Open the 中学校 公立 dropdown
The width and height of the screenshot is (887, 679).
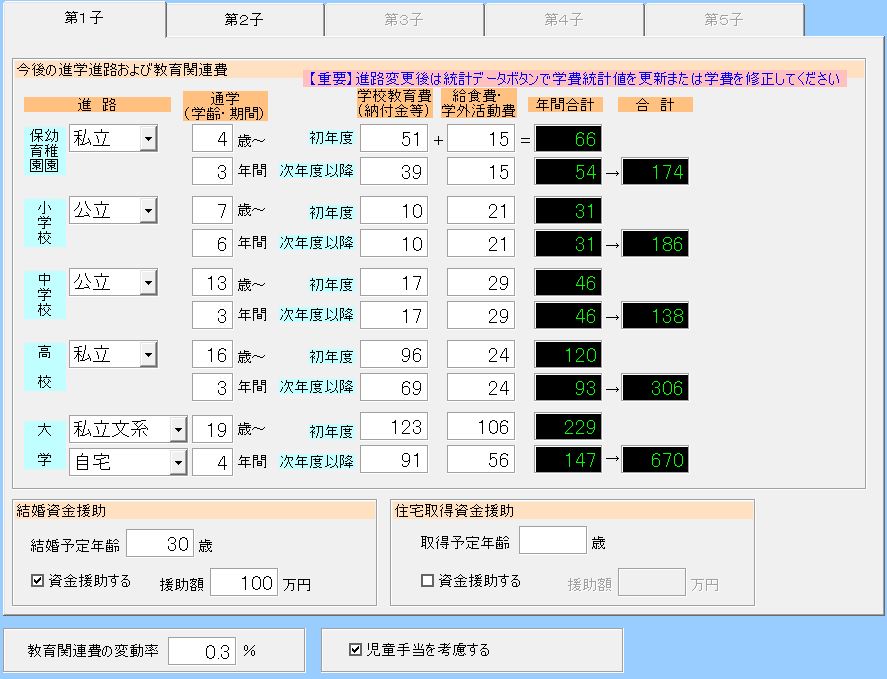148,283
